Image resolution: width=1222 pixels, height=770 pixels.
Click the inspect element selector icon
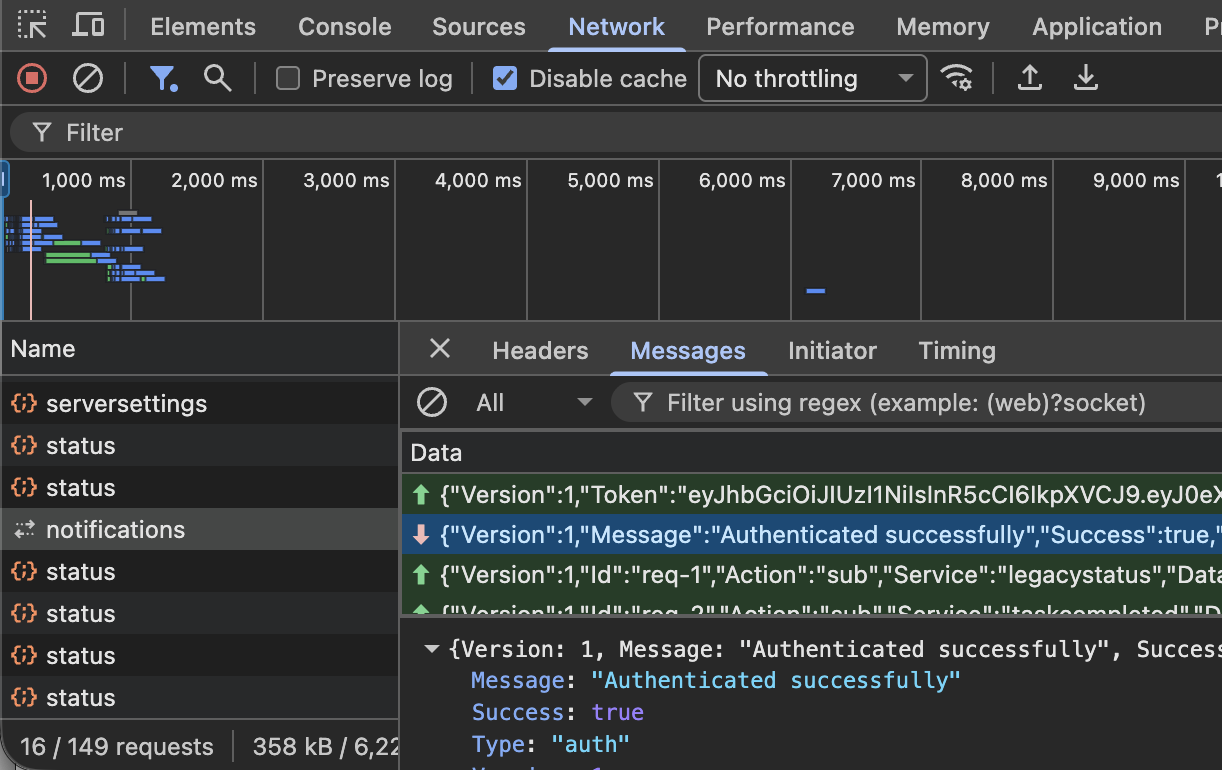(32, 26)
